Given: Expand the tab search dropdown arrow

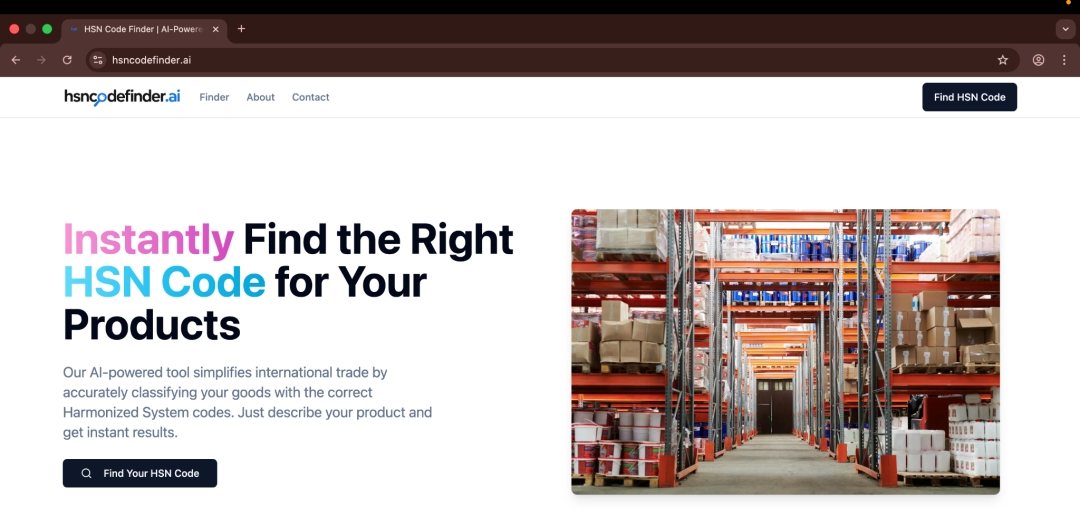Looking at the screenshot, I should pyautogui.click(x=1066, y=29).
